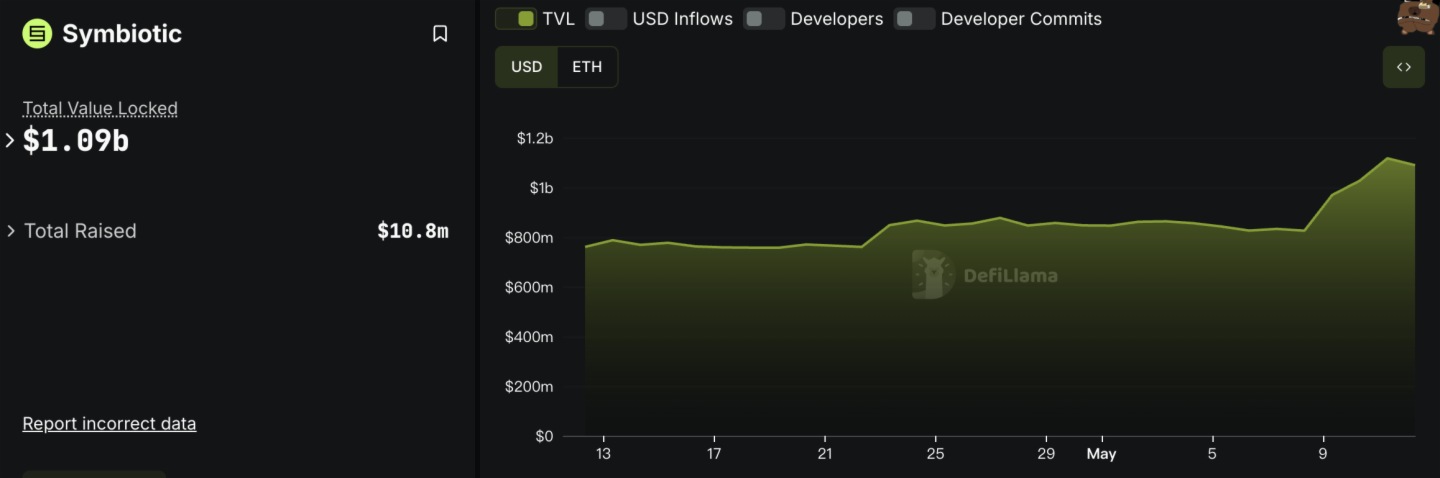The width and height of the screenshot is (1440, 478).
Task: Click the Symbiotic protocol logo icon
Action: pos(37,34)
